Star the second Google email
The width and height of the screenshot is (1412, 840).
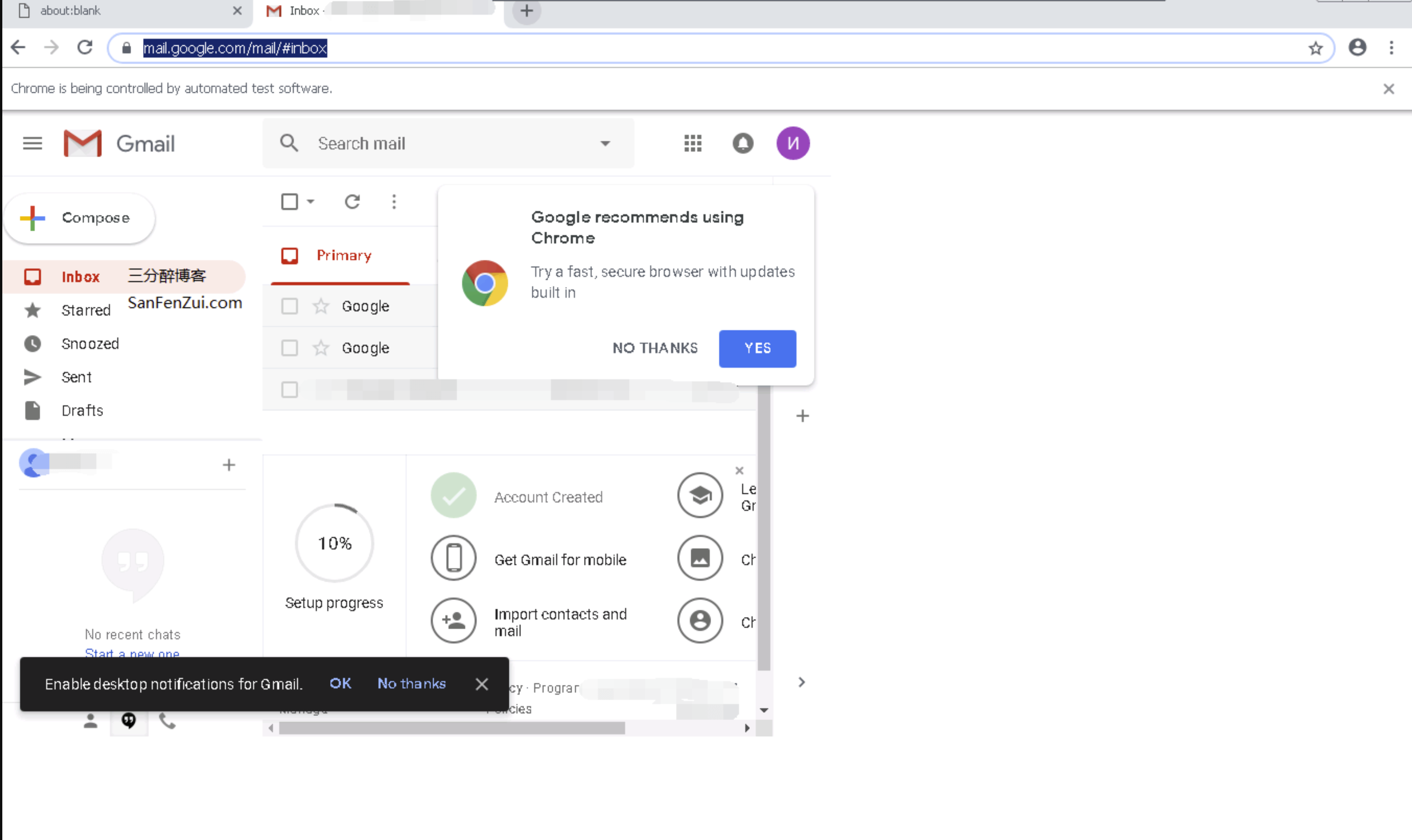point(320,348)
